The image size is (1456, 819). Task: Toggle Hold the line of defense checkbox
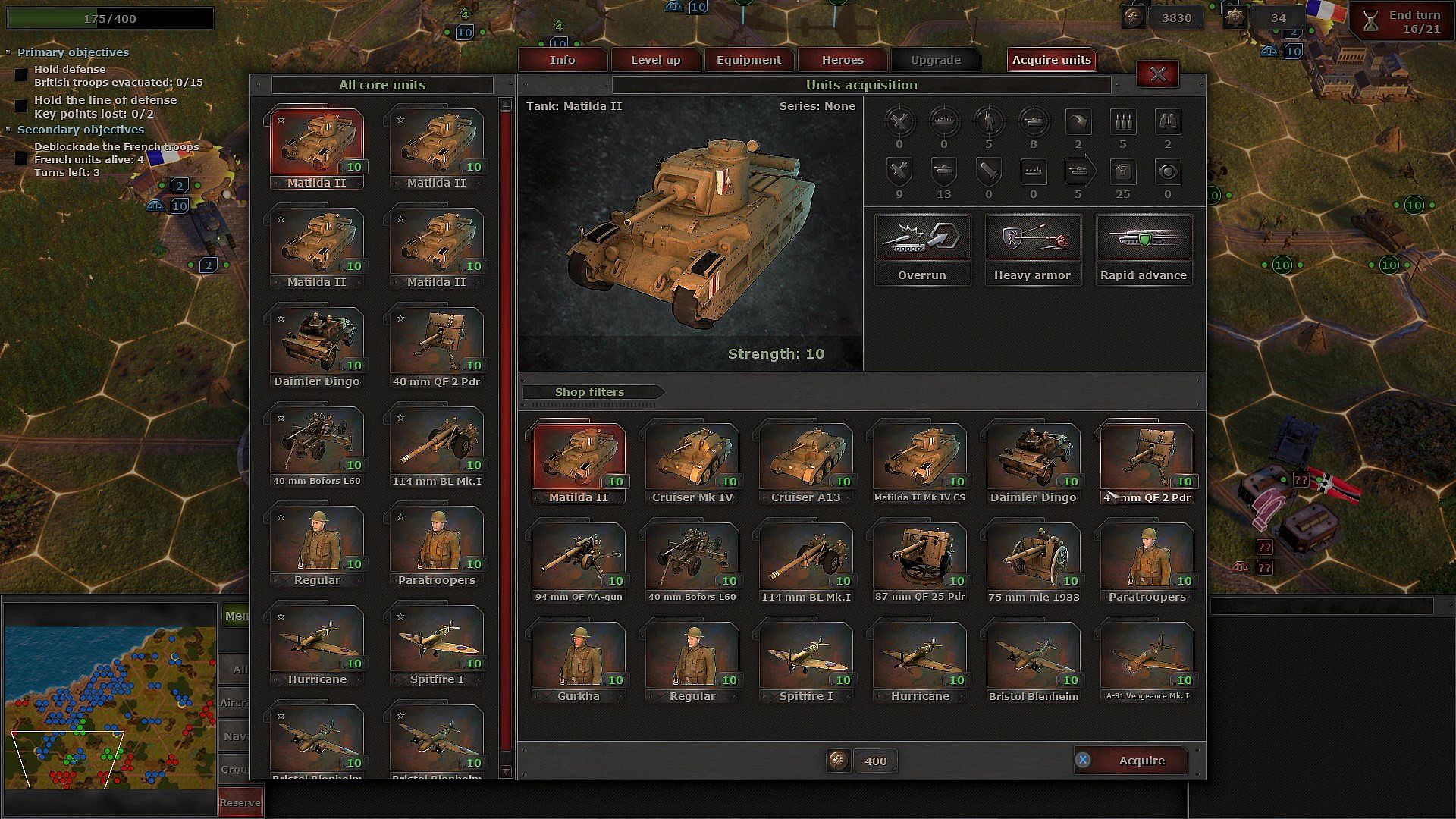tap(21, 106)
